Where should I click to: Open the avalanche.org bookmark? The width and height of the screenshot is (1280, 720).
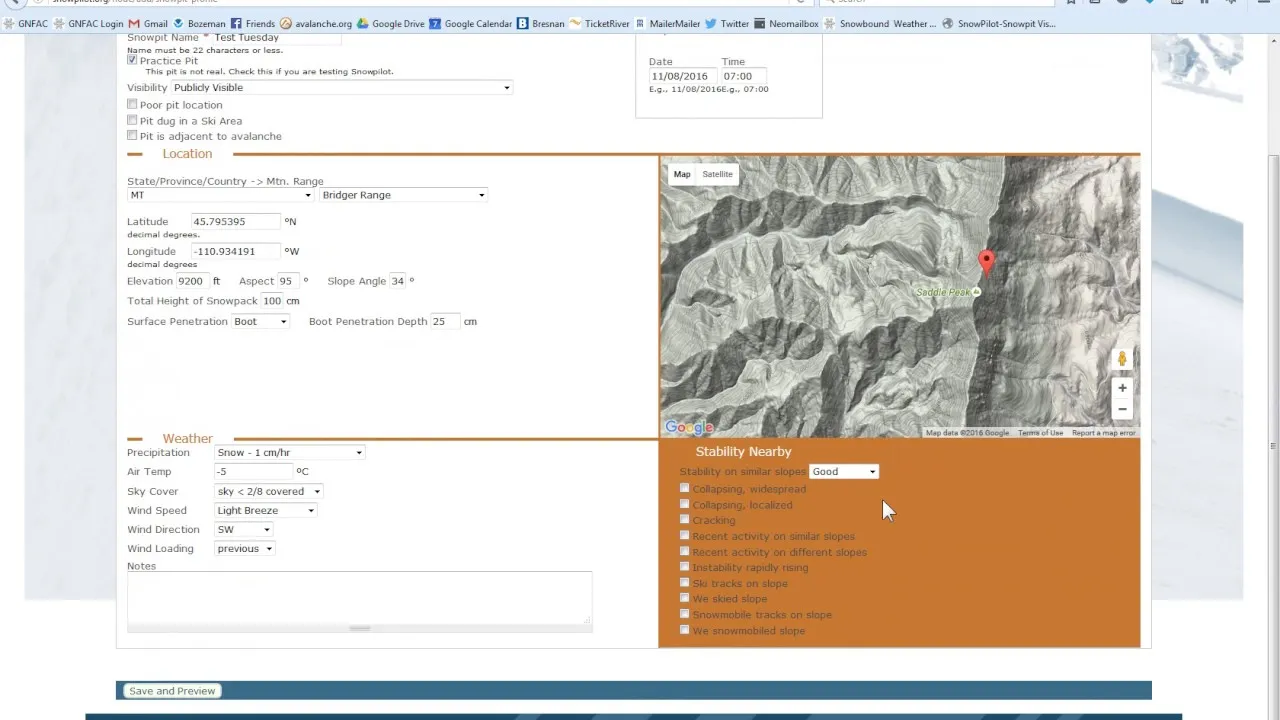tap(316, 23)
